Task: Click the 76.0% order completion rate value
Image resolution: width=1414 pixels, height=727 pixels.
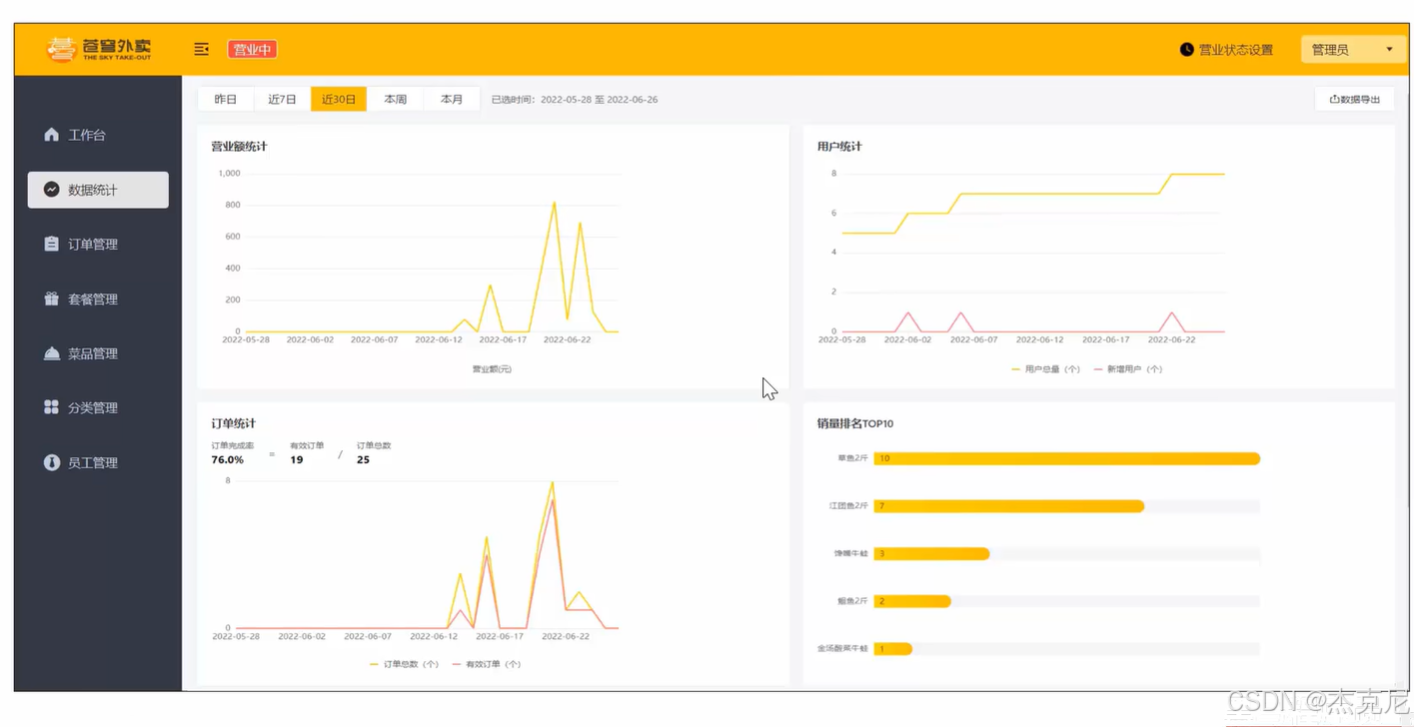Action: pyautogui.click(x=227, y=460)
